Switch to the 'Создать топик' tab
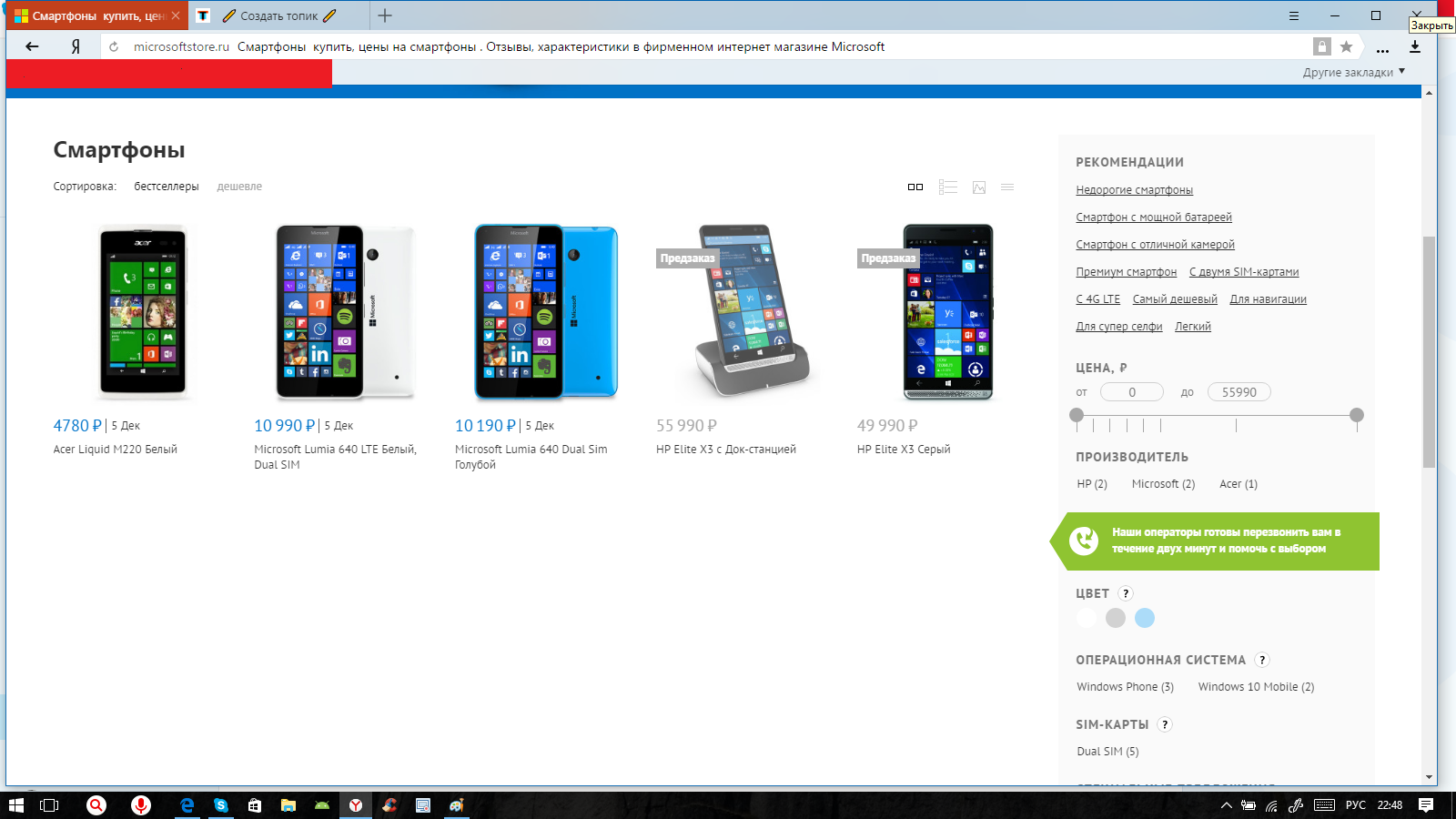Image resolution: width=1456 pixels, height=819 pixels. point(279,15)
